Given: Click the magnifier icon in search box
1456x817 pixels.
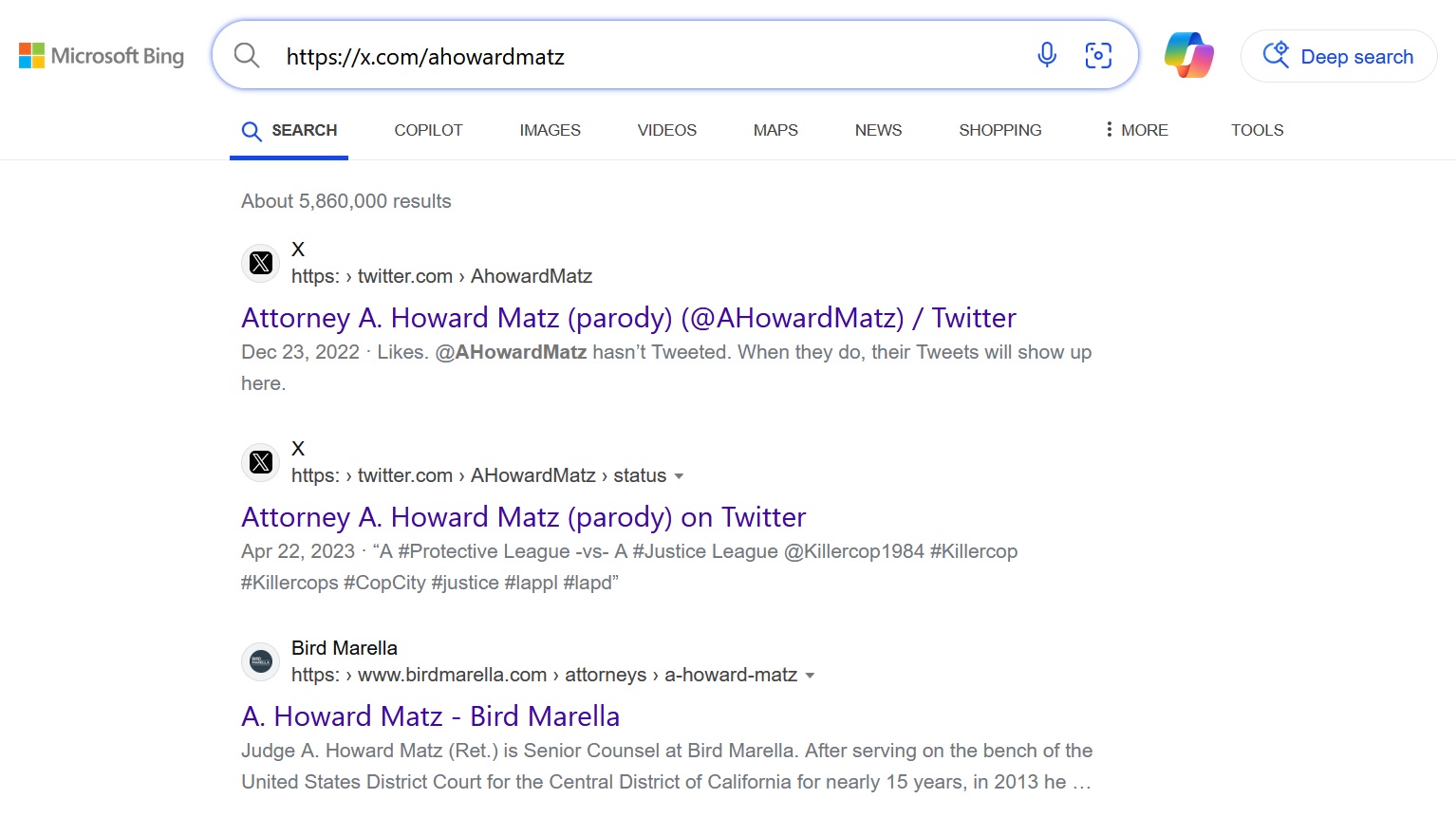Looking at the screenshot, I should coord(247,55).
